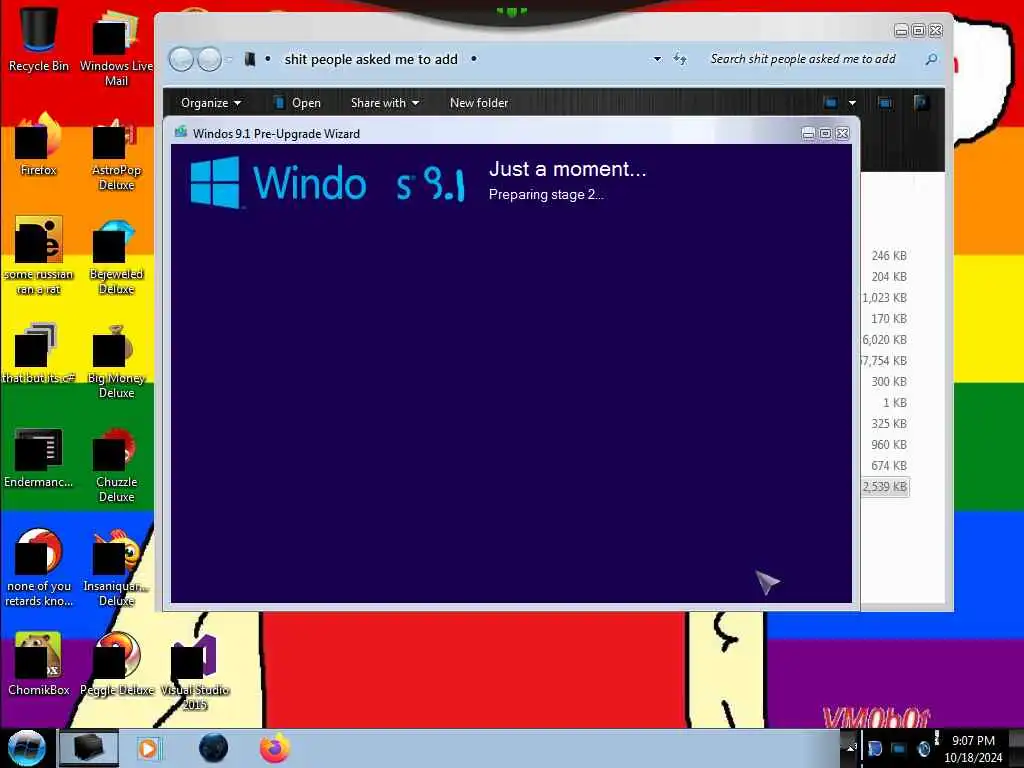Show hidden system tray icons

[x=851, y=746]
